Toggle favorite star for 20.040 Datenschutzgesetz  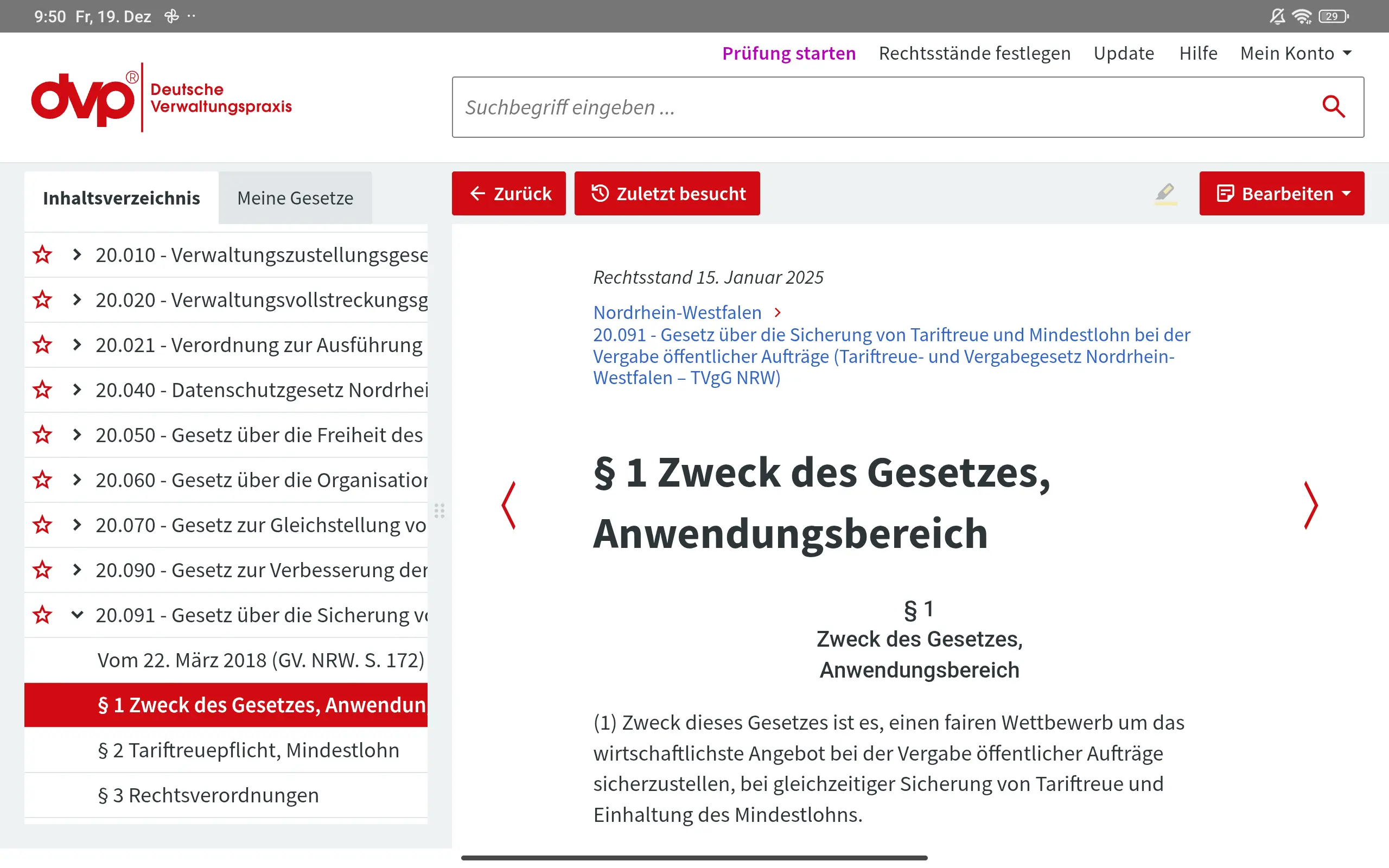[42, 390]
